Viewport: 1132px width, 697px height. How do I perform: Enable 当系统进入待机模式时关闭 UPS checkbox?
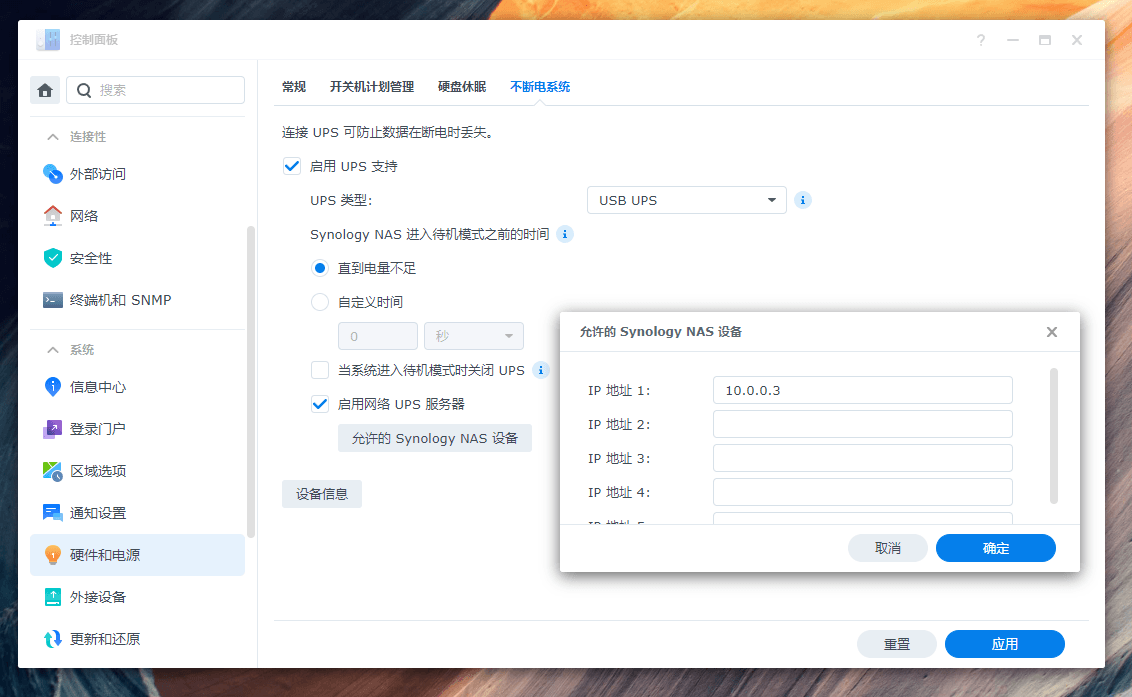[320, 370]
